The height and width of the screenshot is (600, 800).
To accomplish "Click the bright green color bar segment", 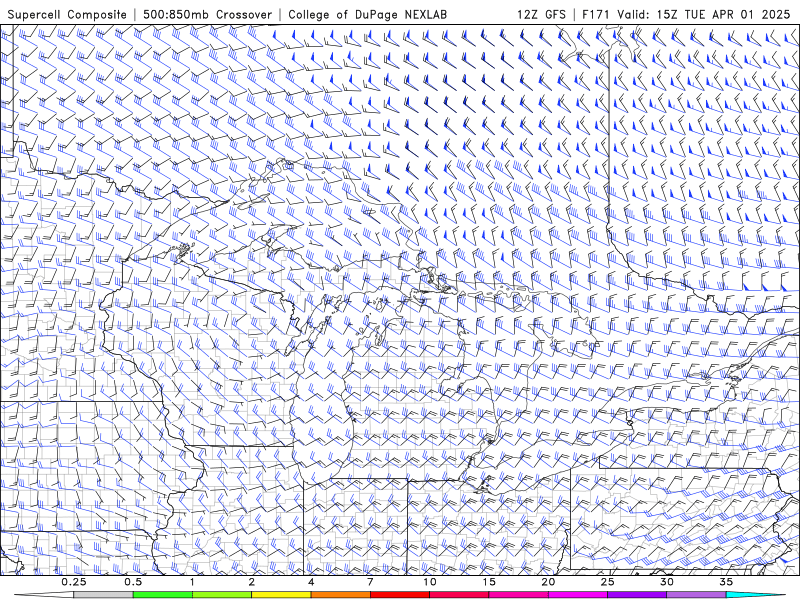I will (163, 595).
